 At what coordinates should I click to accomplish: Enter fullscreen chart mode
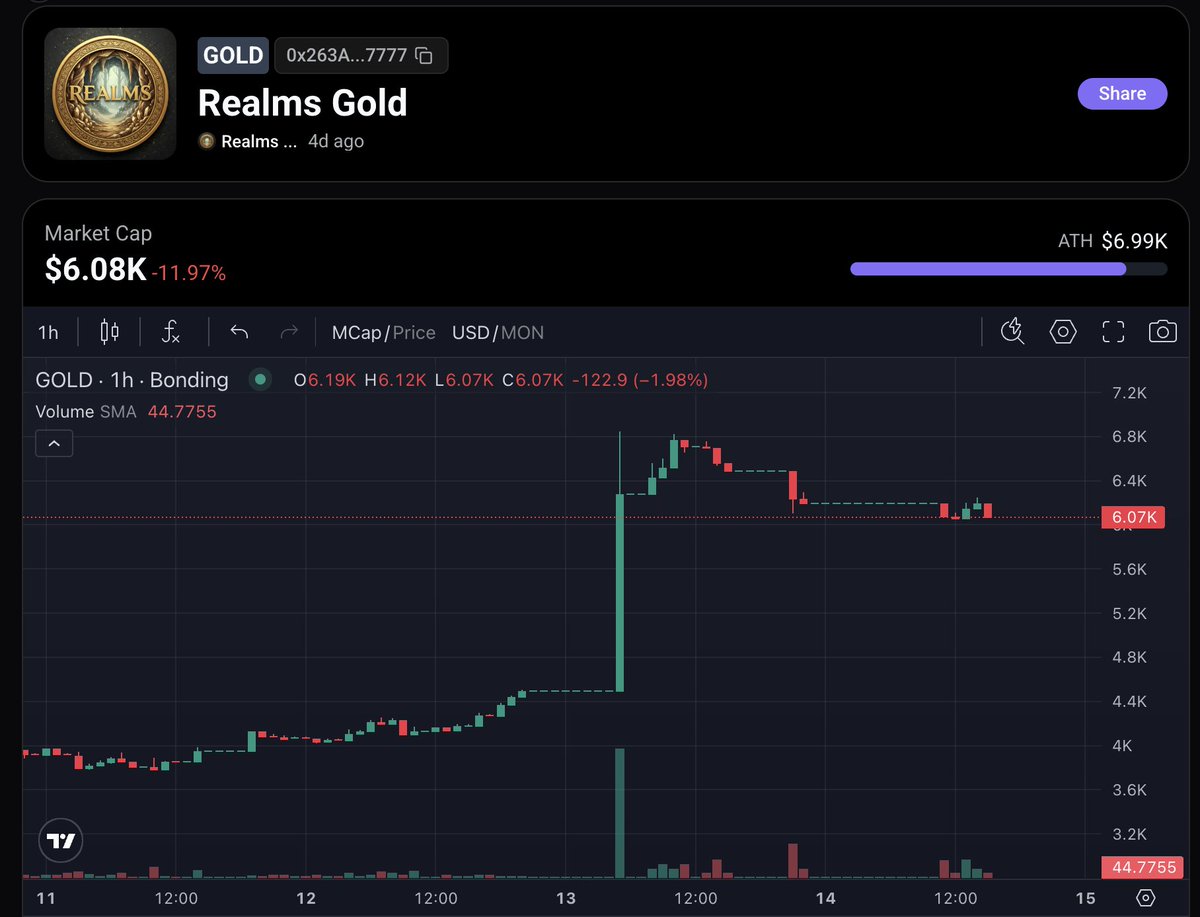point(1113,332)
